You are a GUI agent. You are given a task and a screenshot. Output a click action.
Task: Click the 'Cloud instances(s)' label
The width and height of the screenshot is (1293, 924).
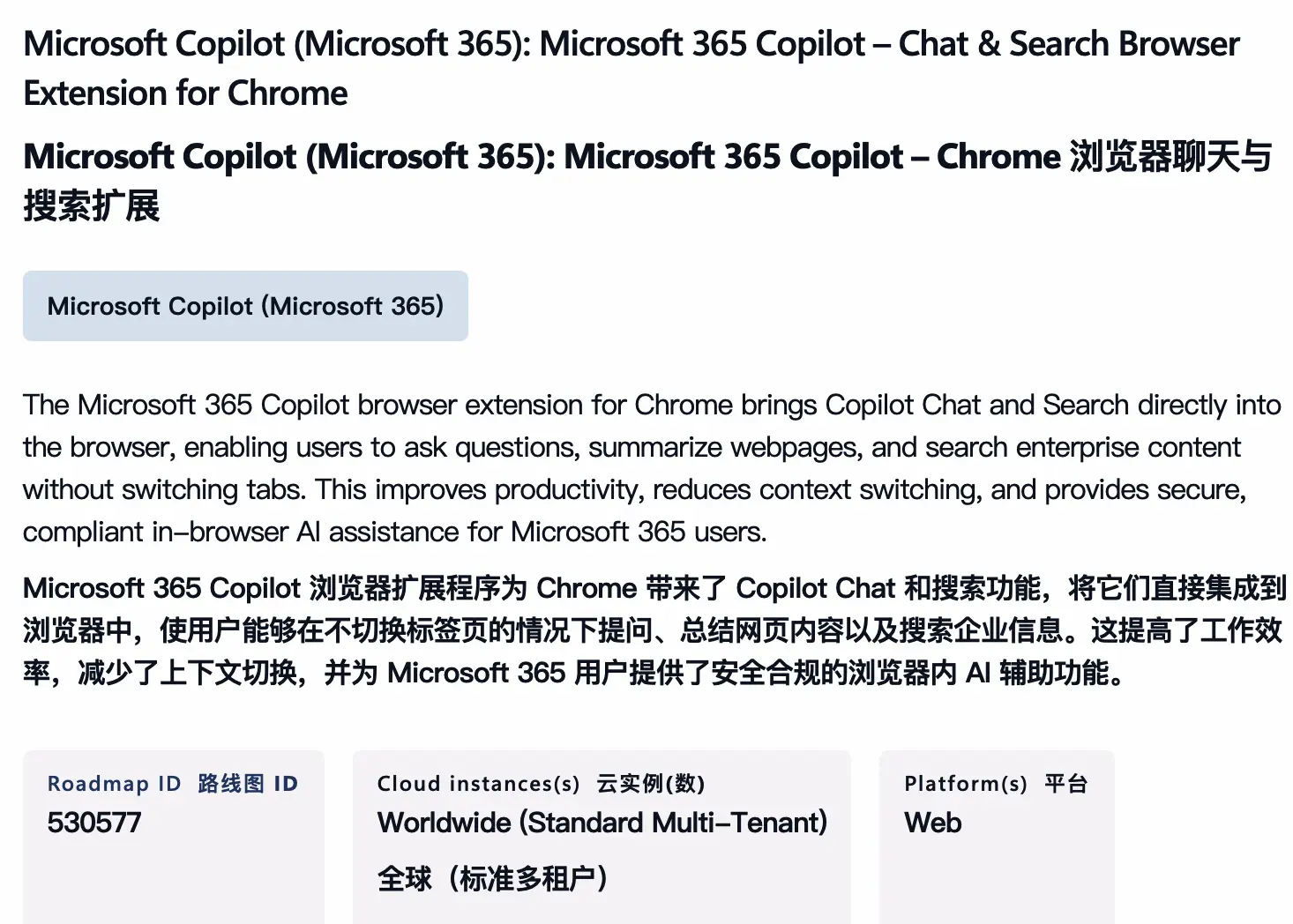point(478,784)
